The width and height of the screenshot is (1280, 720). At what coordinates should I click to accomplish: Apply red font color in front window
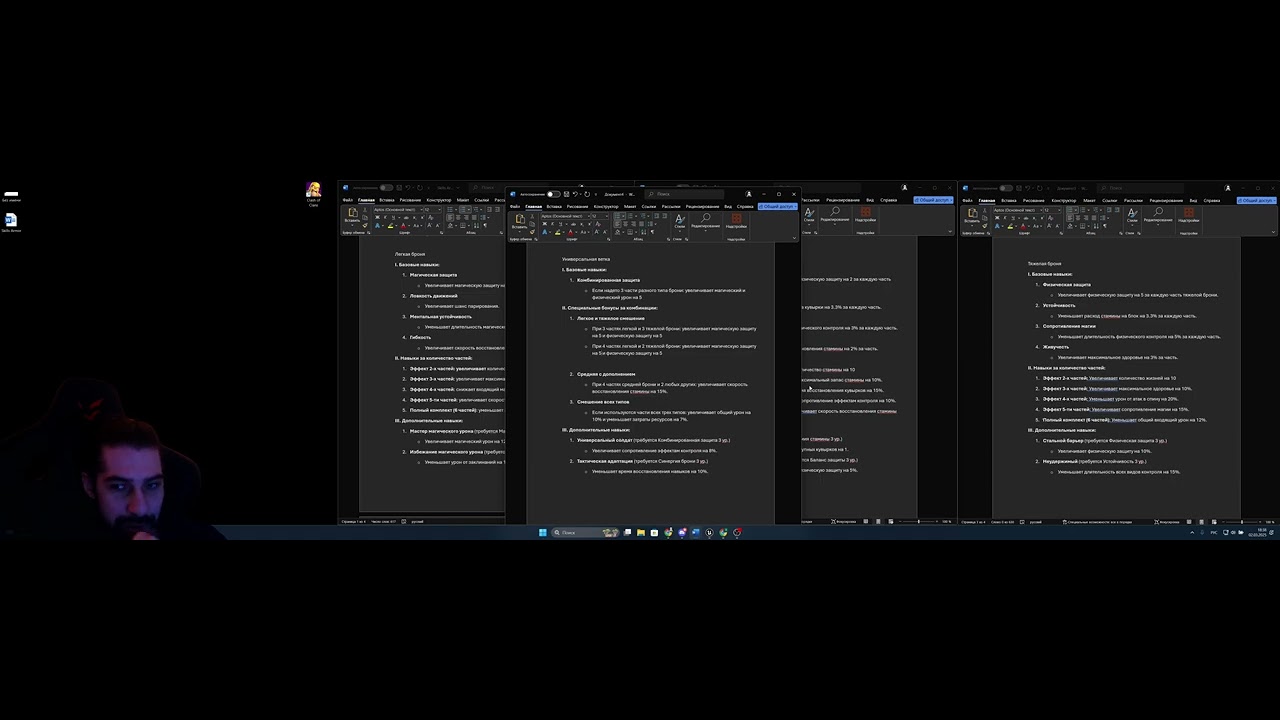click(x=570, y=232)
